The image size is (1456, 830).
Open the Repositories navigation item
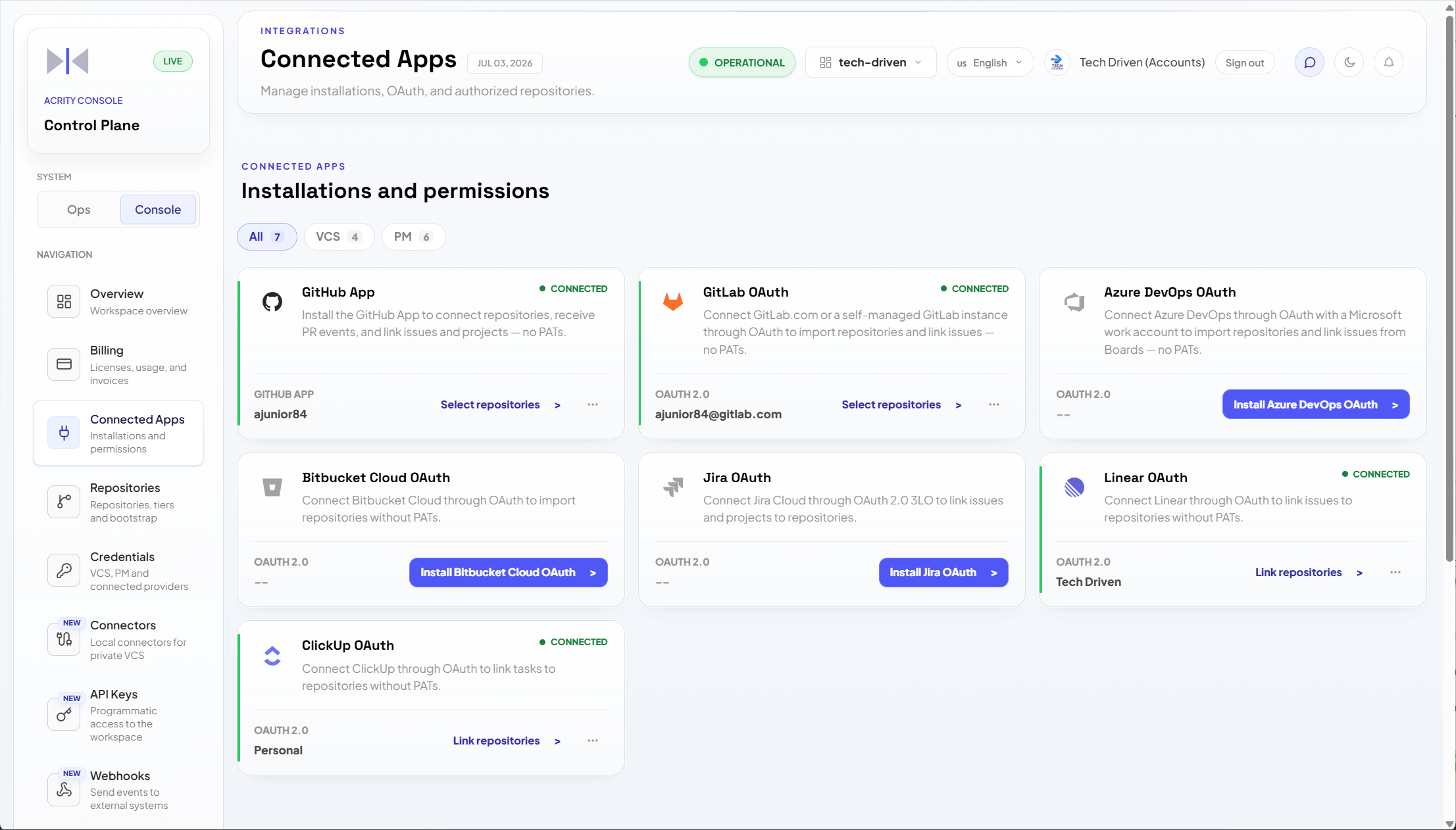pos(118,502)
